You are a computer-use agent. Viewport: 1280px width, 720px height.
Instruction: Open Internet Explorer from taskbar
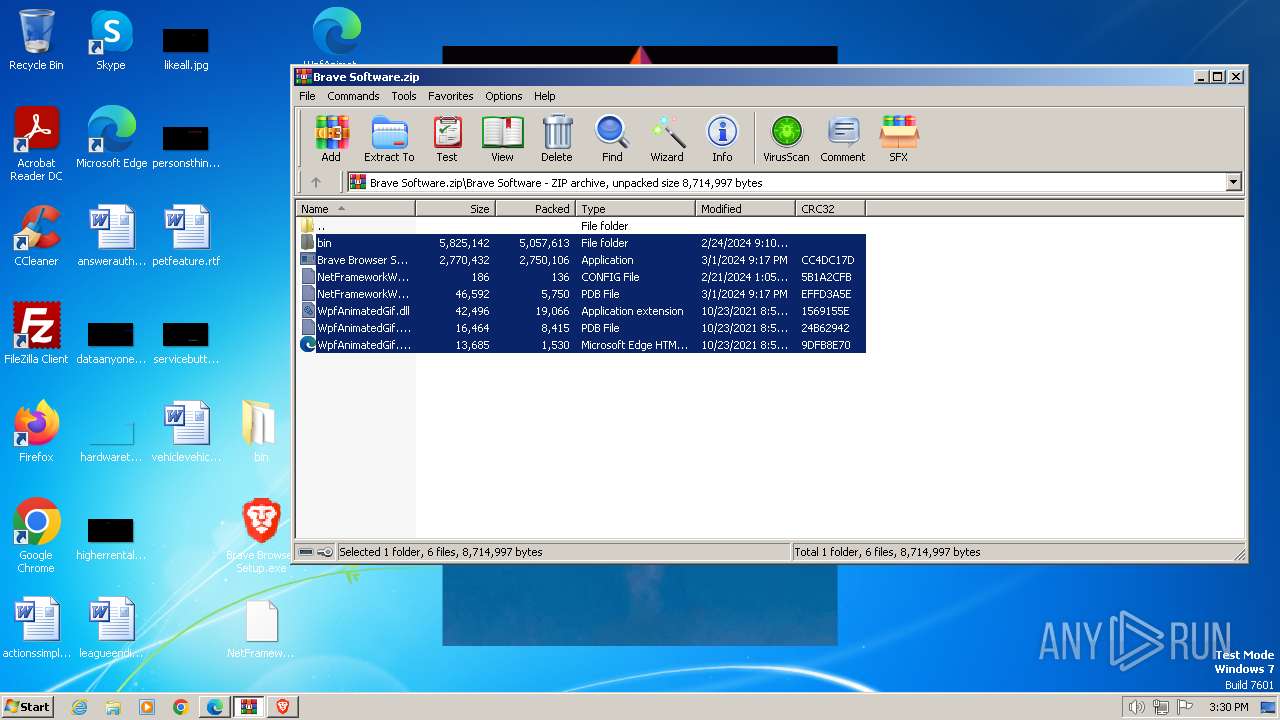79,707
